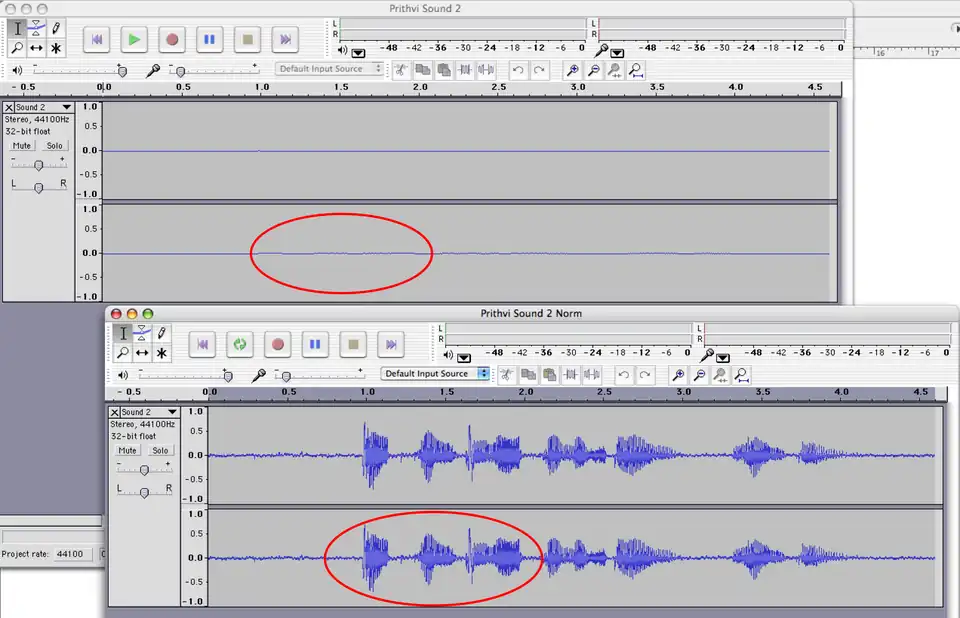Image resolution: width=960 pixels, height=618 pixels.
Task: Solo the Sound 2 track in the Norm window
Action: (160, 451)
